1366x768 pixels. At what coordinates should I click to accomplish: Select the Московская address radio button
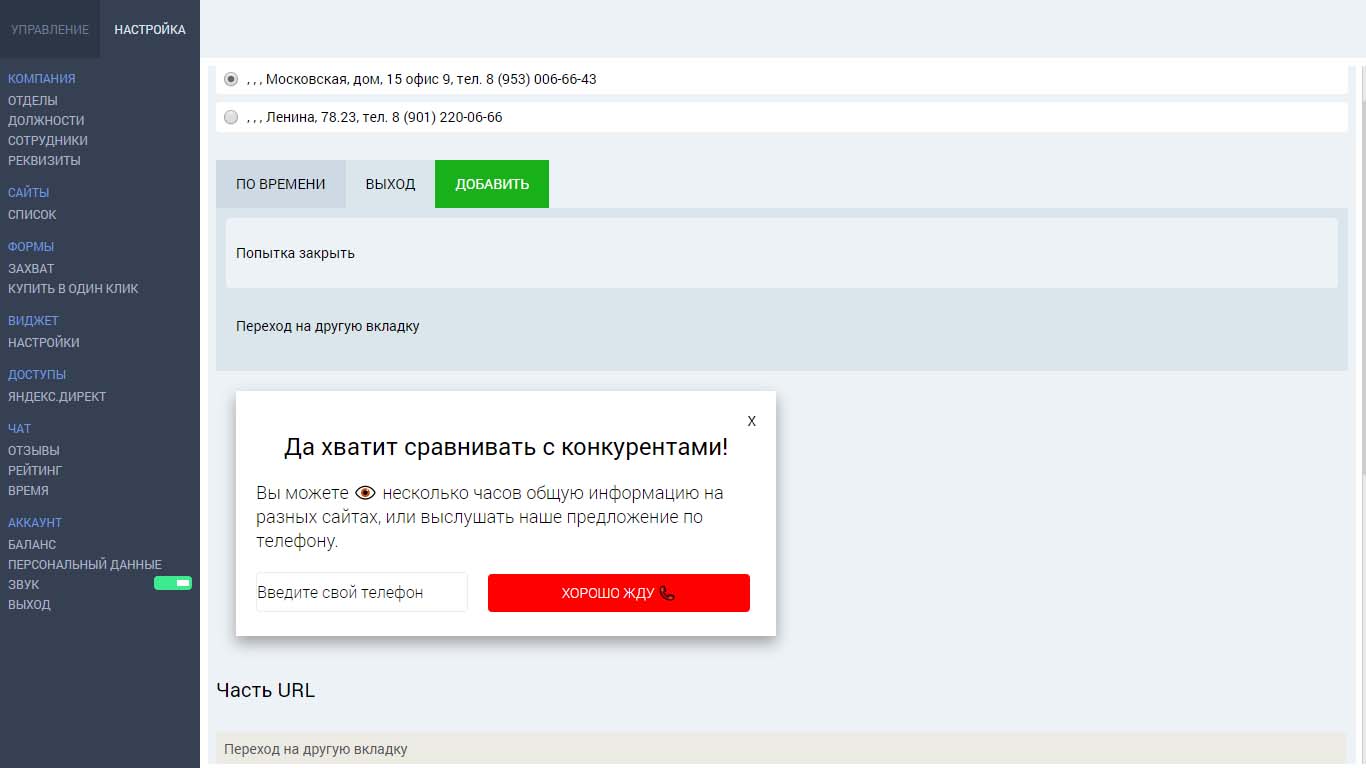coord(231,79)
